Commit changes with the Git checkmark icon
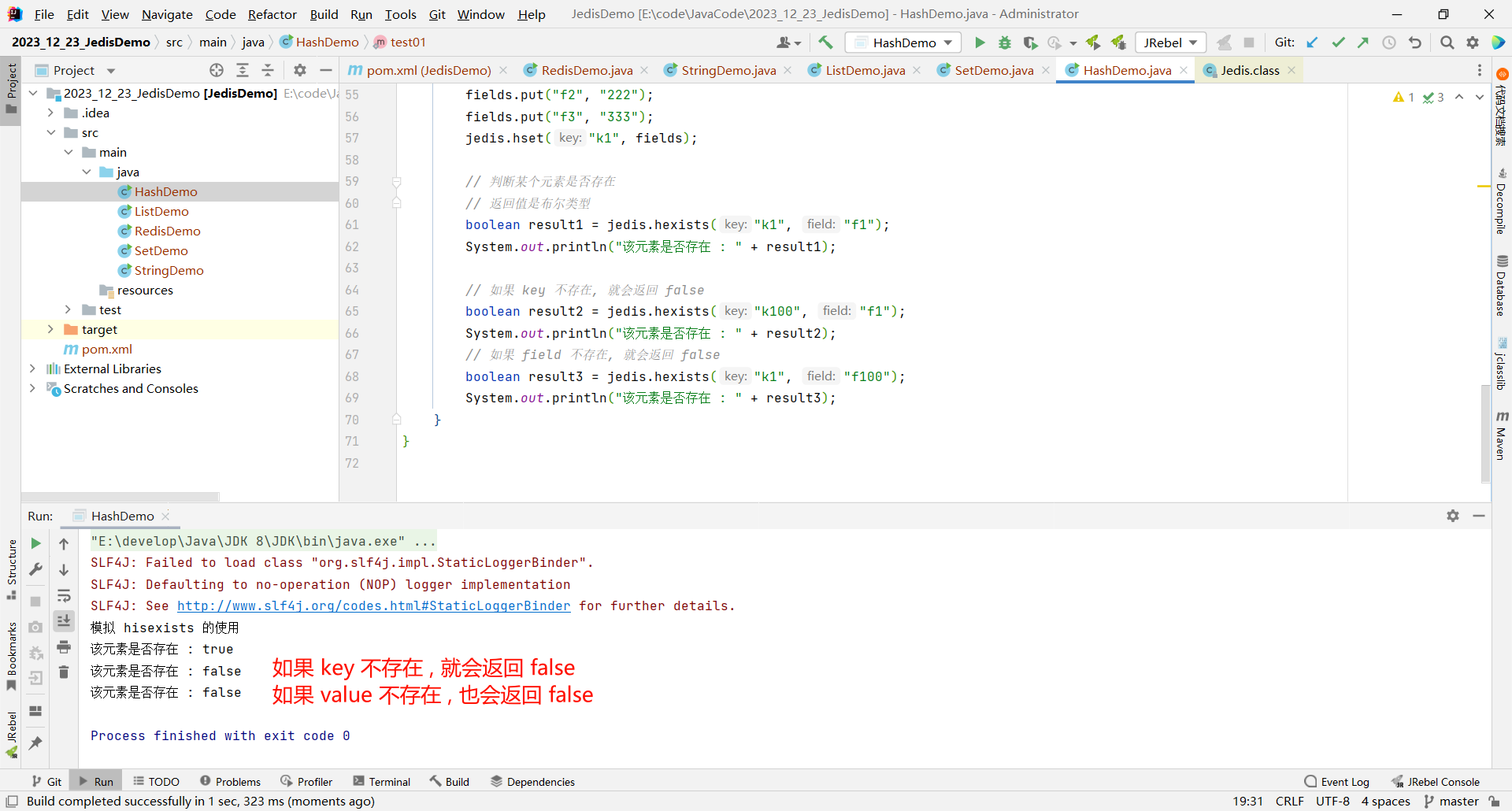 pyautogui.click(x=1338, y=43)
